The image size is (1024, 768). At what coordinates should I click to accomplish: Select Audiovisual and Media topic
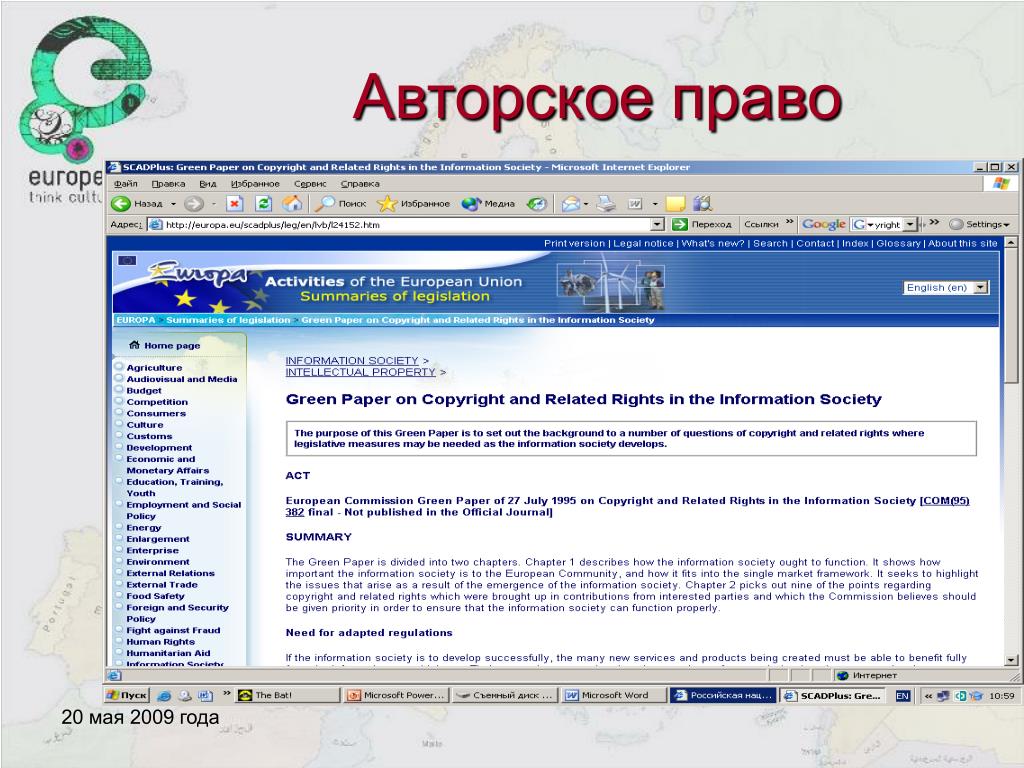[182, 379]
